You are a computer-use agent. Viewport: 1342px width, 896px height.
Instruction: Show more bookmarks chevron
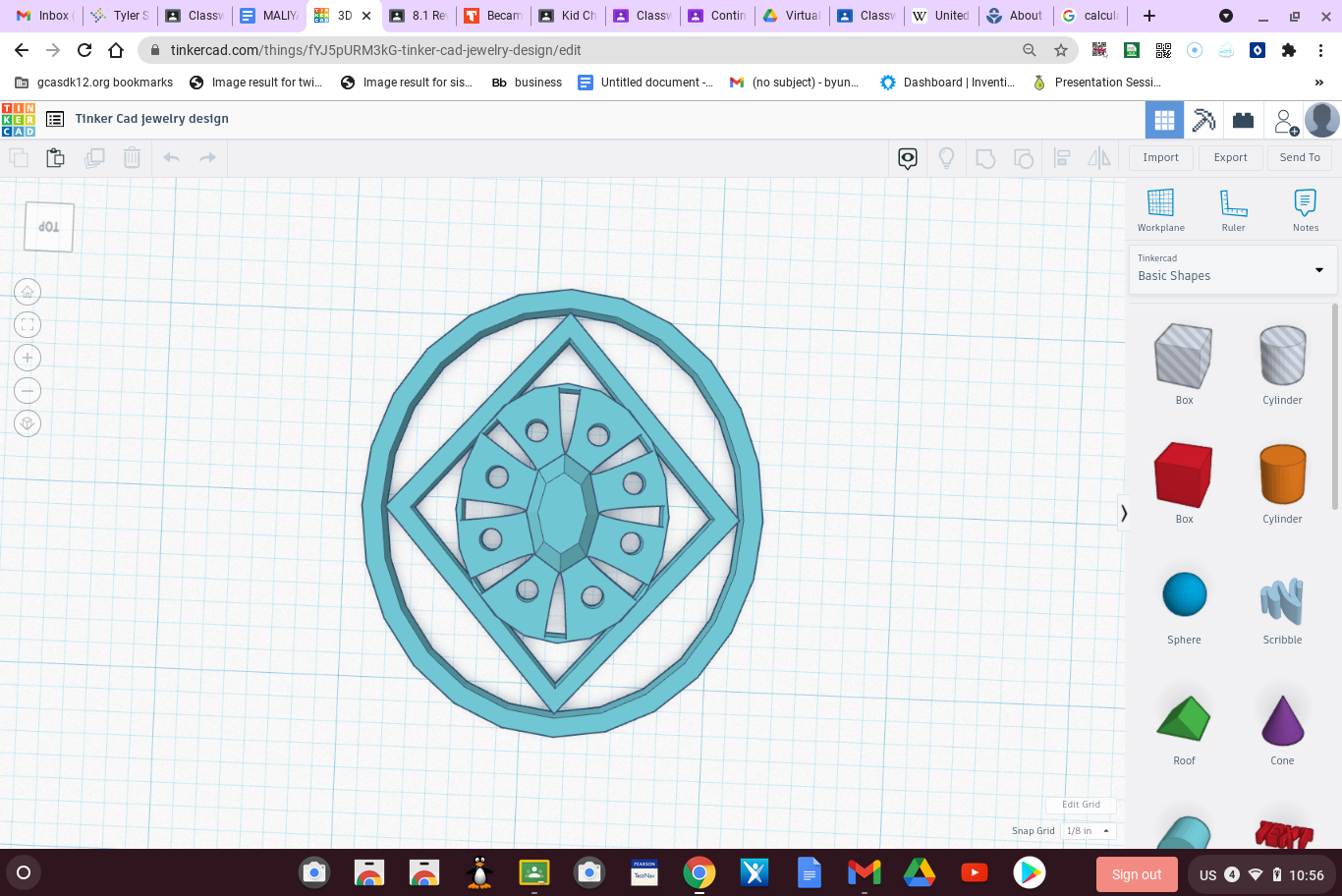coord(1318,83)
